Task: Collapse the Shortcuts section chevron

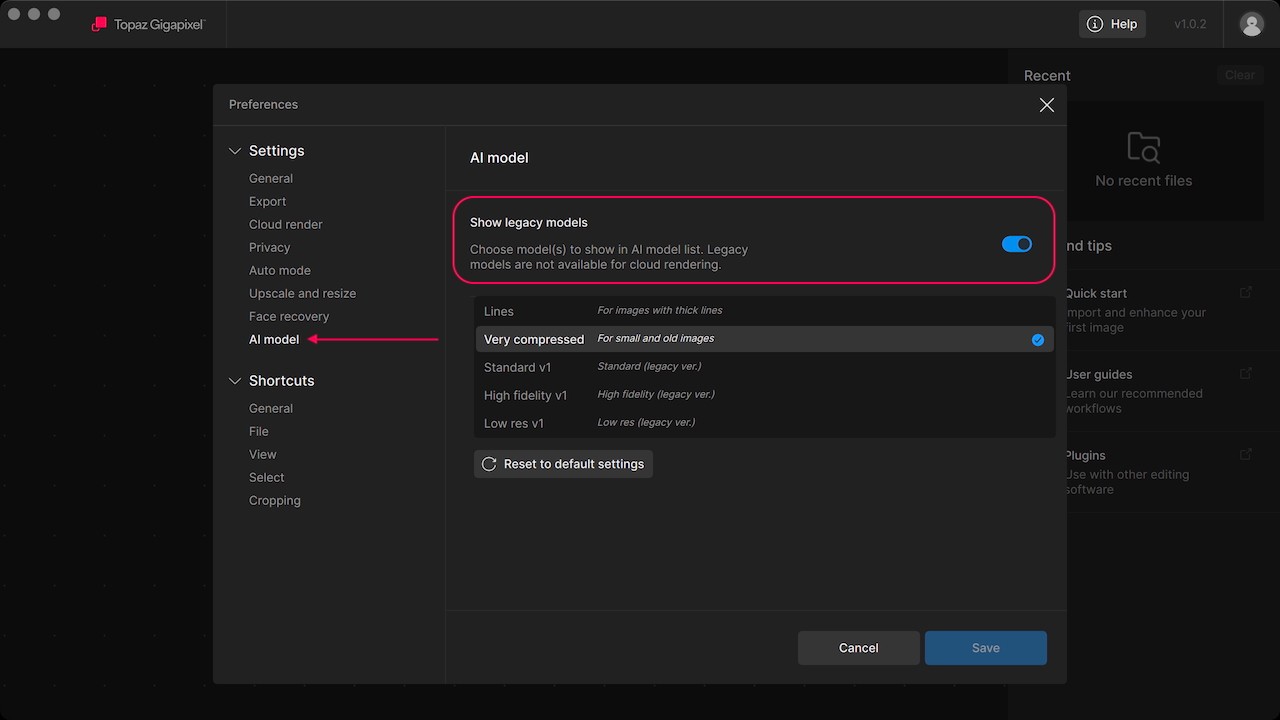Action: pyautogui.click(x=235, y=381)
